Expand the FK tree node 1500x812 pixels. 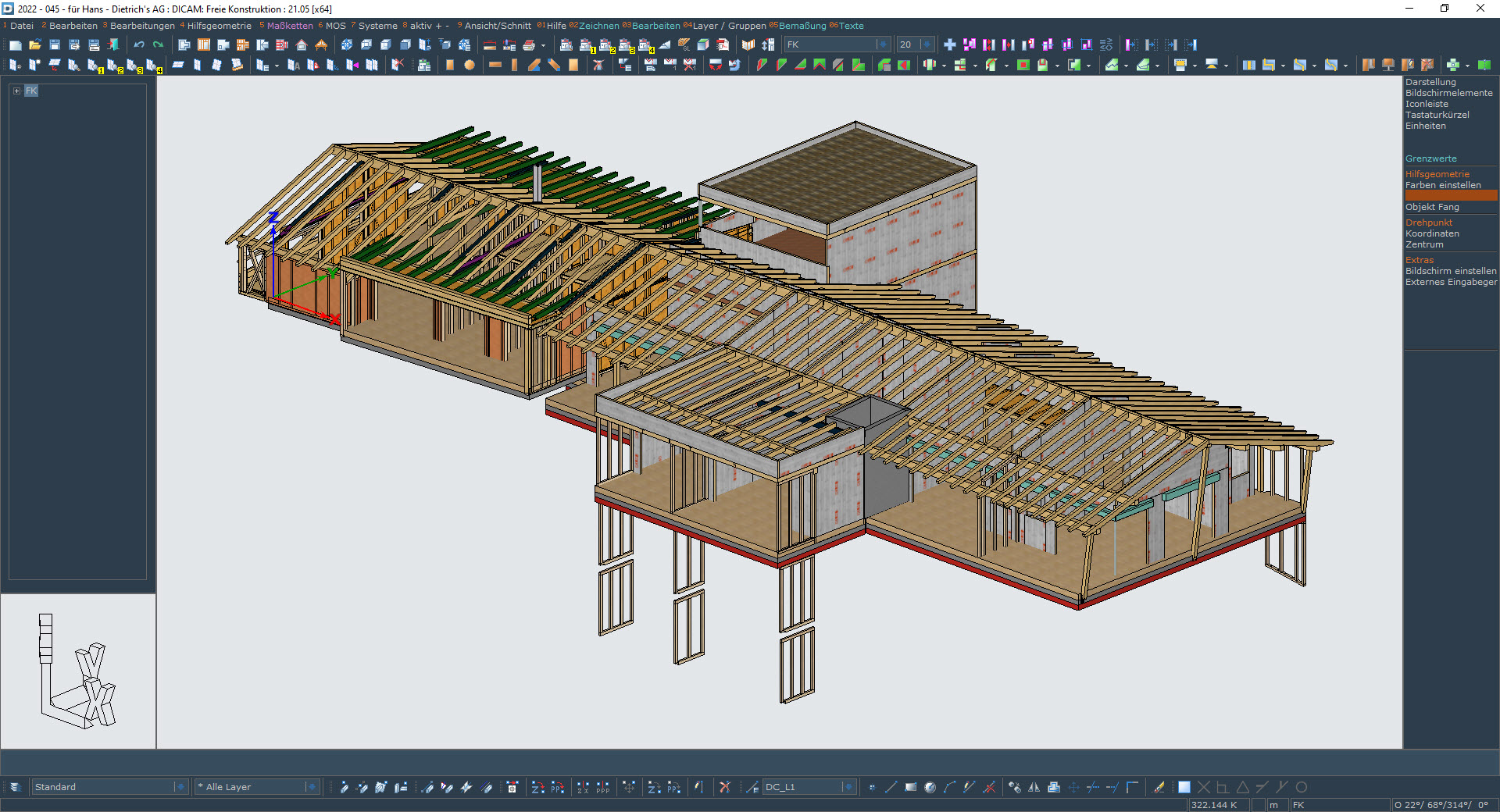point(16,91)
